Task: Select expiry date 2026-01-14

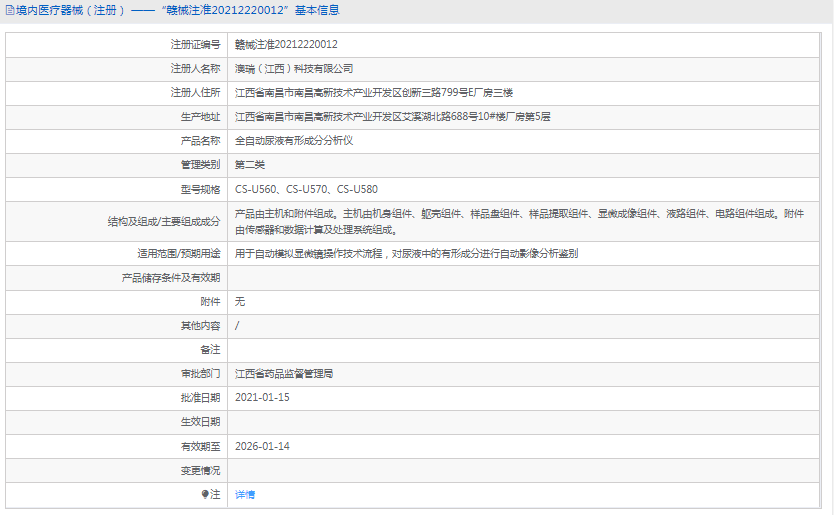Action: pos(262,446)
